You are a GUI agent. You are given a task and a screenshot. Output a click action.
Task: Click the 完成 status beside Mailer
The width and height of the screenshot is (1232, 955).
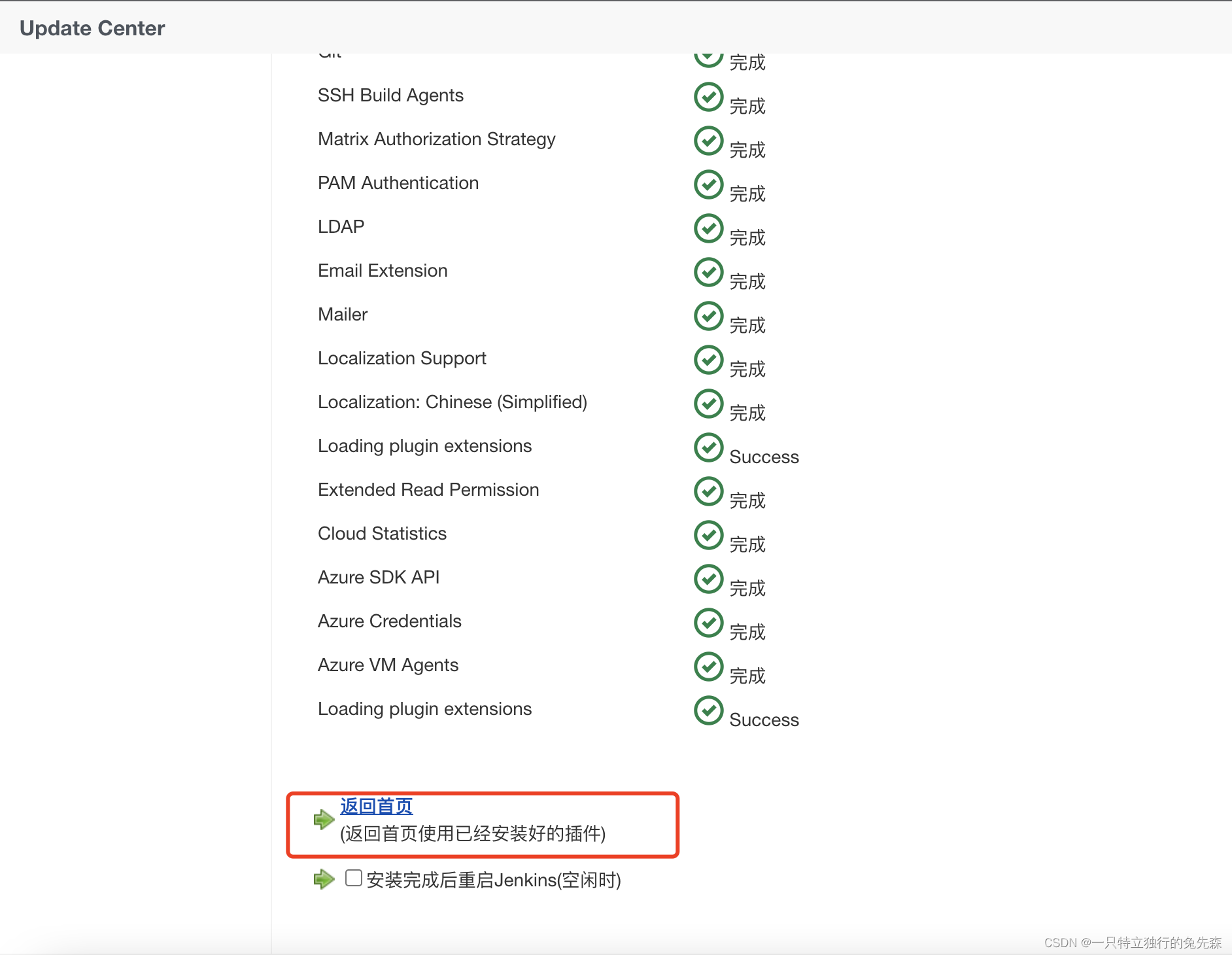point(747,325)
